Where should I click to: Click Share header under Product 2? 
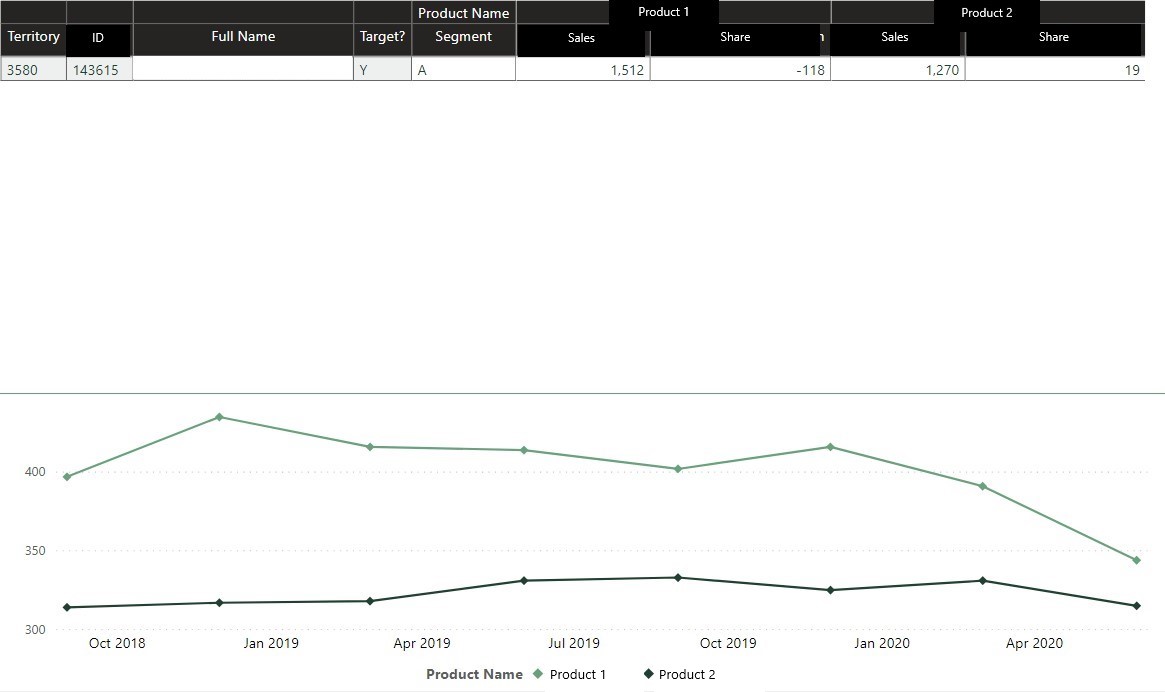coord(1054,37)
